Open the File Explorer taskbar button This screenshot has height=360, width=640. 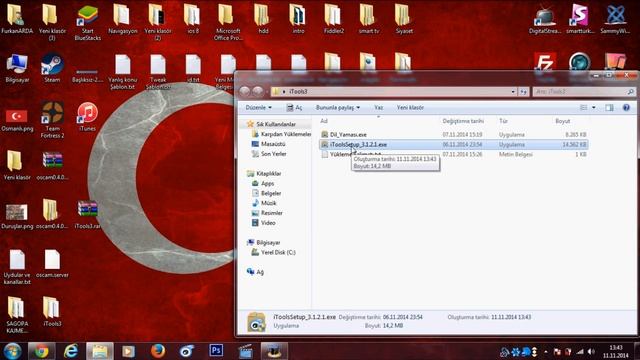(100, 351)
